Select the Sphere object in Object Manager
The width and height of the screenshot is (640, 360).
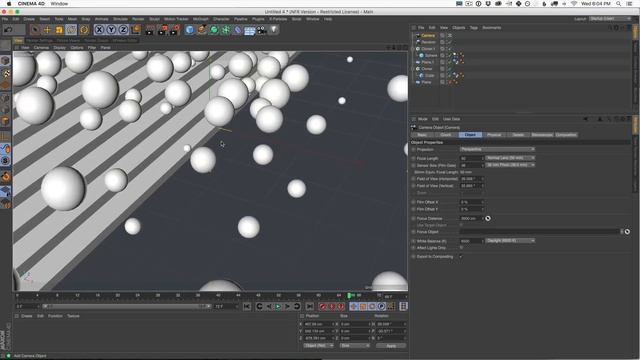431,56
